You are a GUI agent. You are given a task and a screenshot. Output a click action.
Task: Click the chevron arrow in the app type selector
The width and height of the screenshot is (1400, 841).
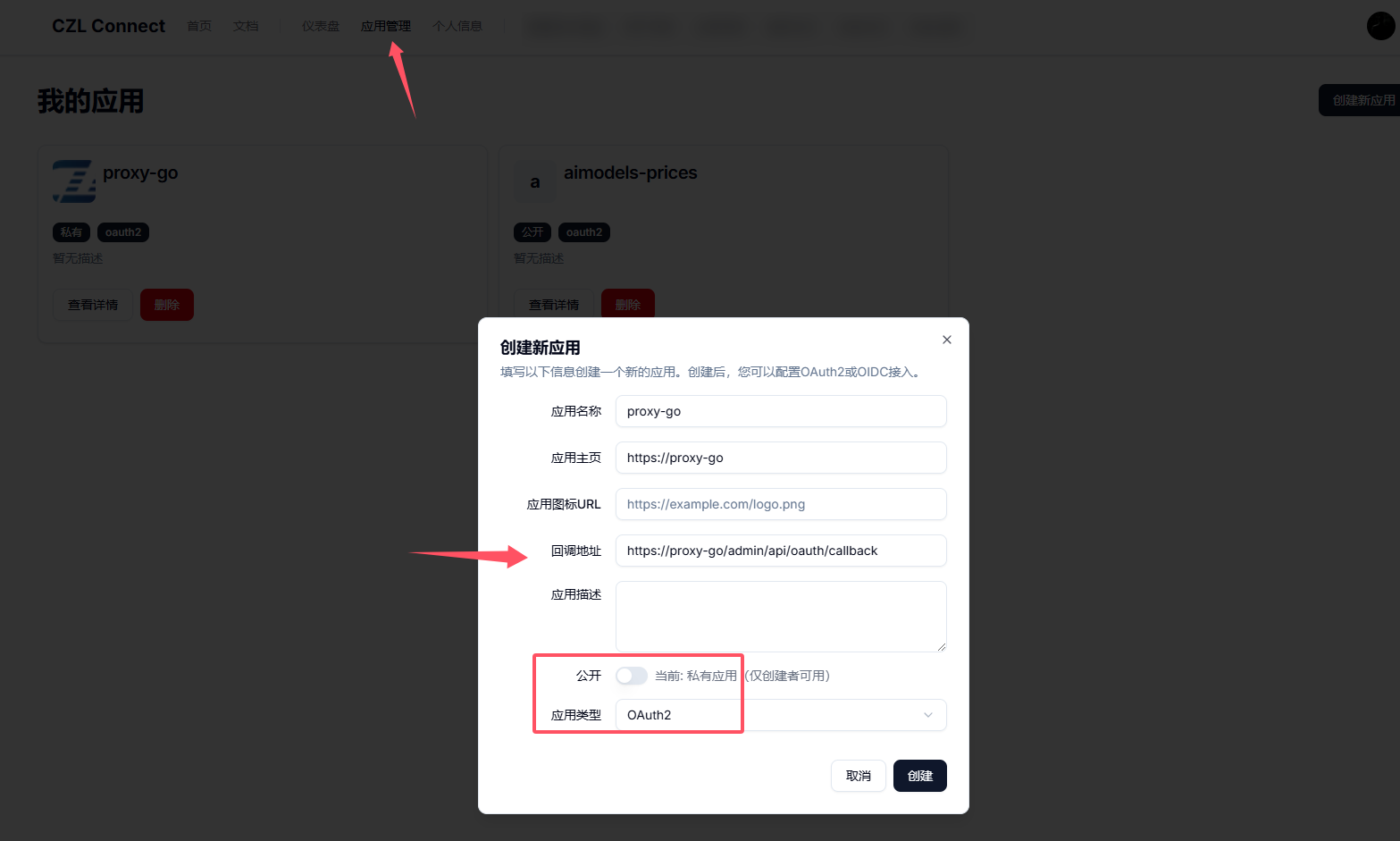(928, 715)
